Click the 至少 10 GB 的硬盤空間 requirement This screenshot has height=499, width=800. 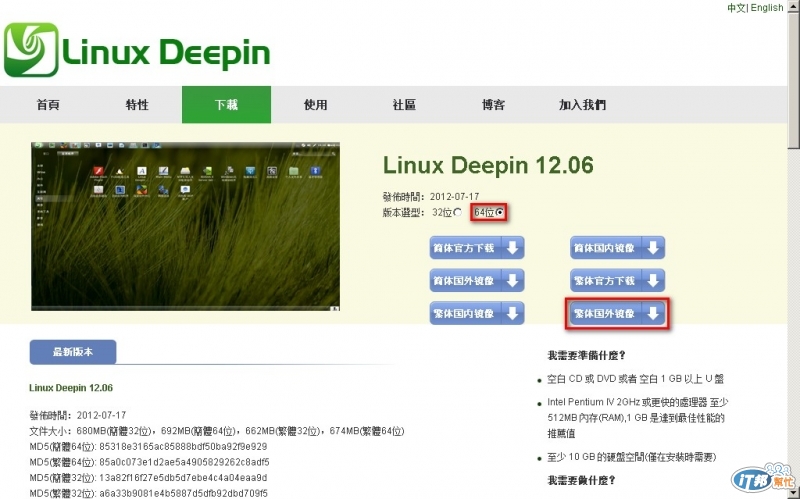632,457
